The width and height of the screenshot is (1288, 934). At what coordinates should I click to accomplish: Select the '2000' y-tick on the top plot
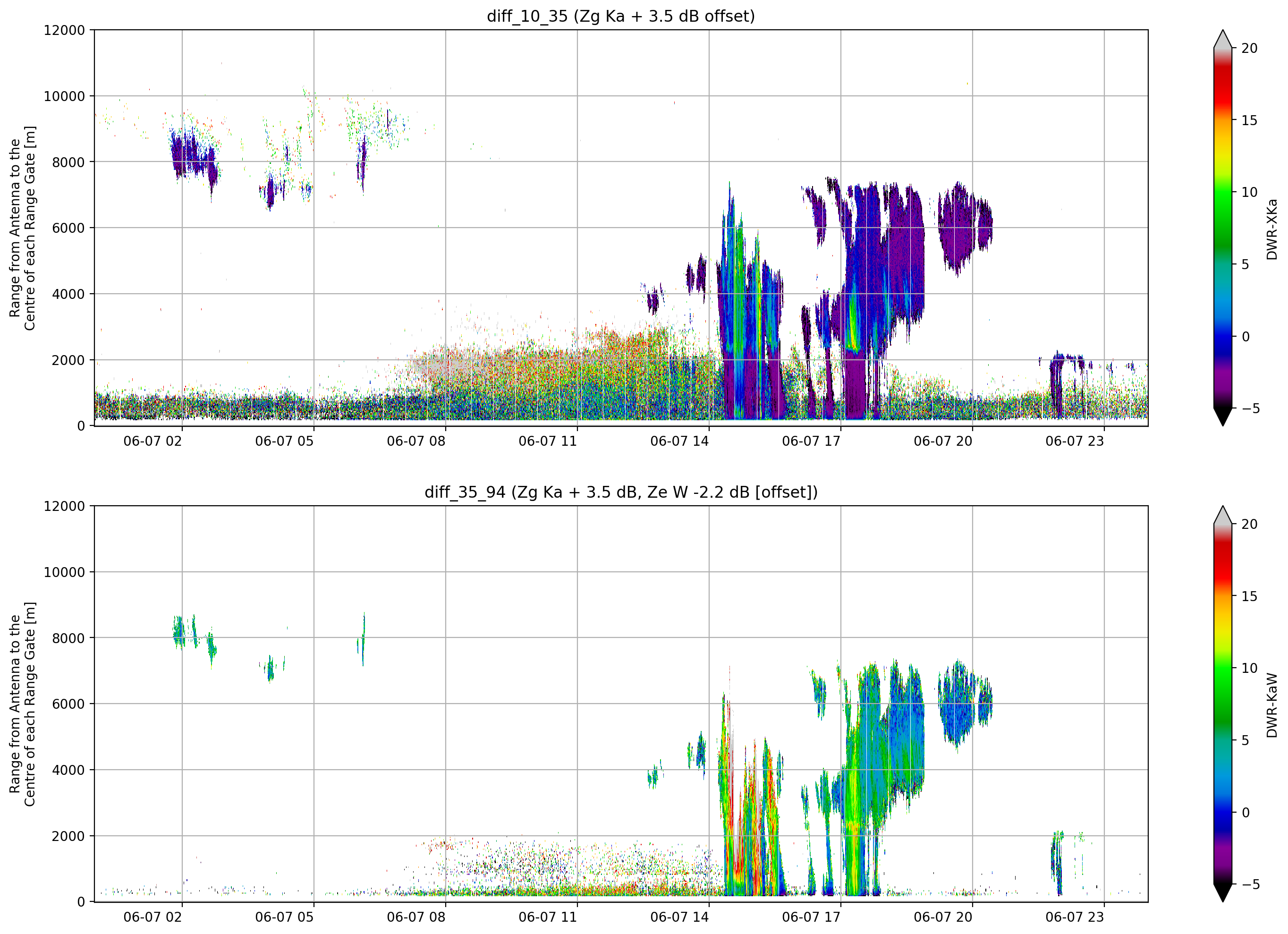pyautogui.click(x=68, y=360)
